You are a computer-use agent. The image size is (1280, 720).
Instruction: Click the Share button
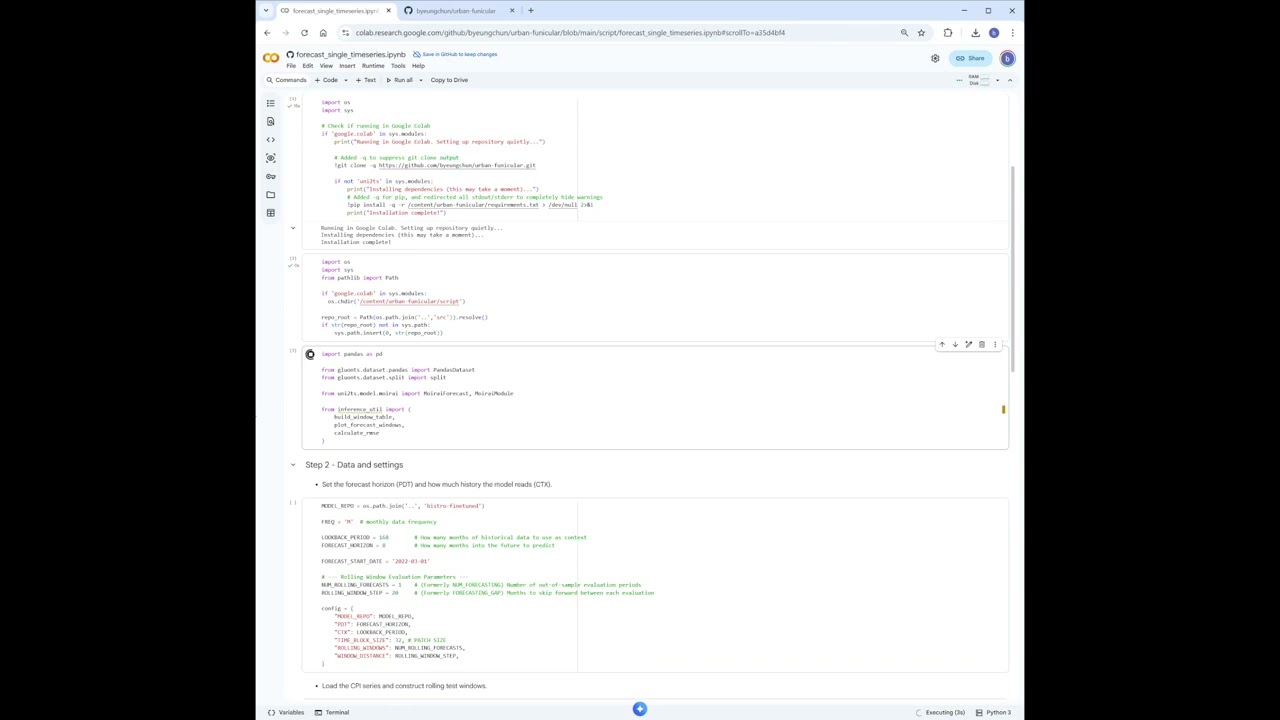pyautogui.click(x=970, y=58)
